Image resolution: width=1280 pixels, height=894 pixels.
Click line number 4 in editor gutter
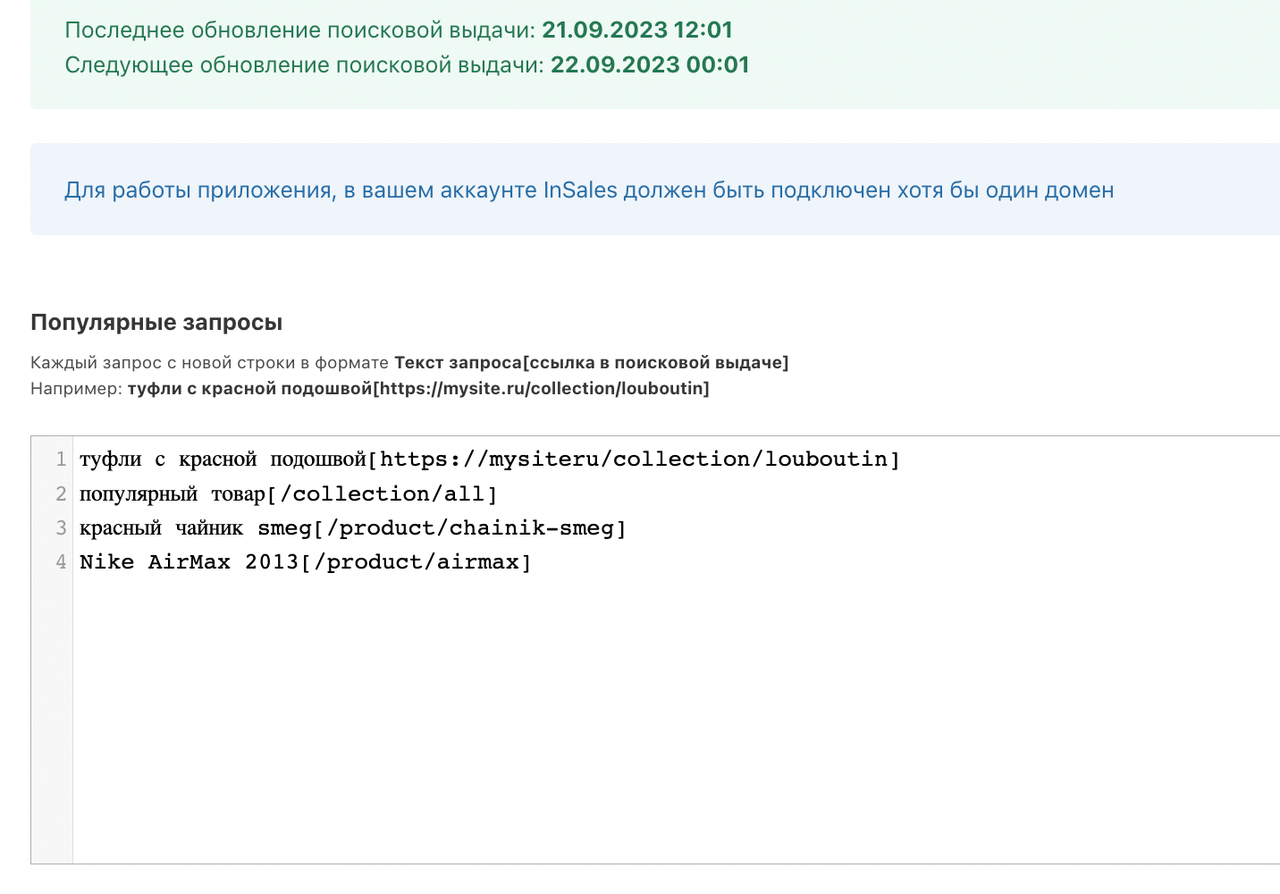pyautogui.click(x=61, y=562)
